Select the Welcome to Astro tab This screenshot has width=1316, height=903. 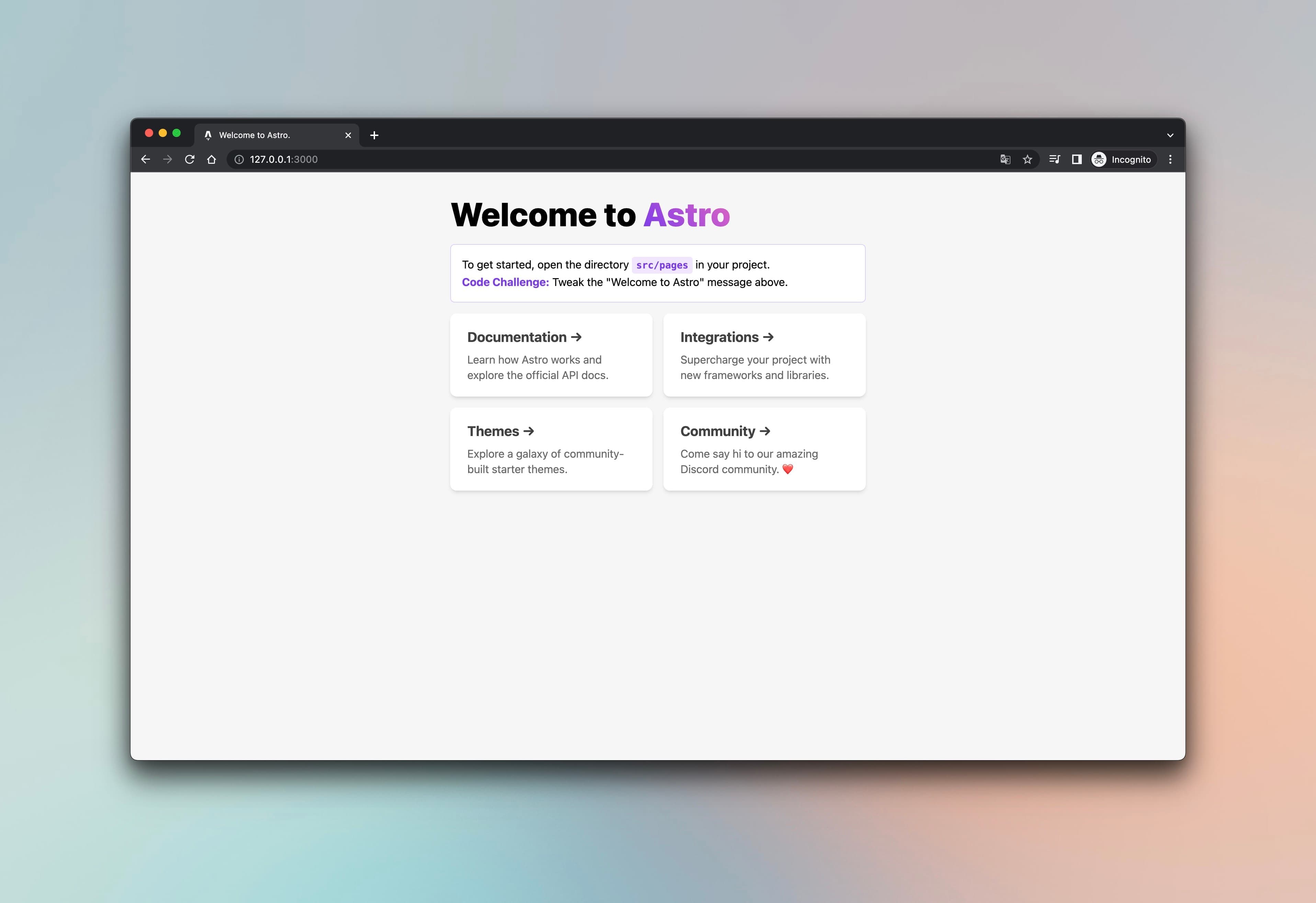[277, 135]
